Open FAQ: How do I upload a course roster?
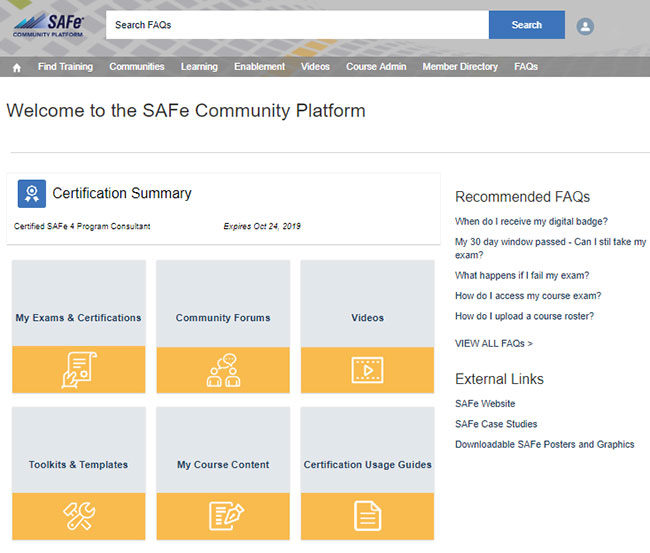Screen dimensions: 650x553 pyautogui.click(x=524, y=316)
